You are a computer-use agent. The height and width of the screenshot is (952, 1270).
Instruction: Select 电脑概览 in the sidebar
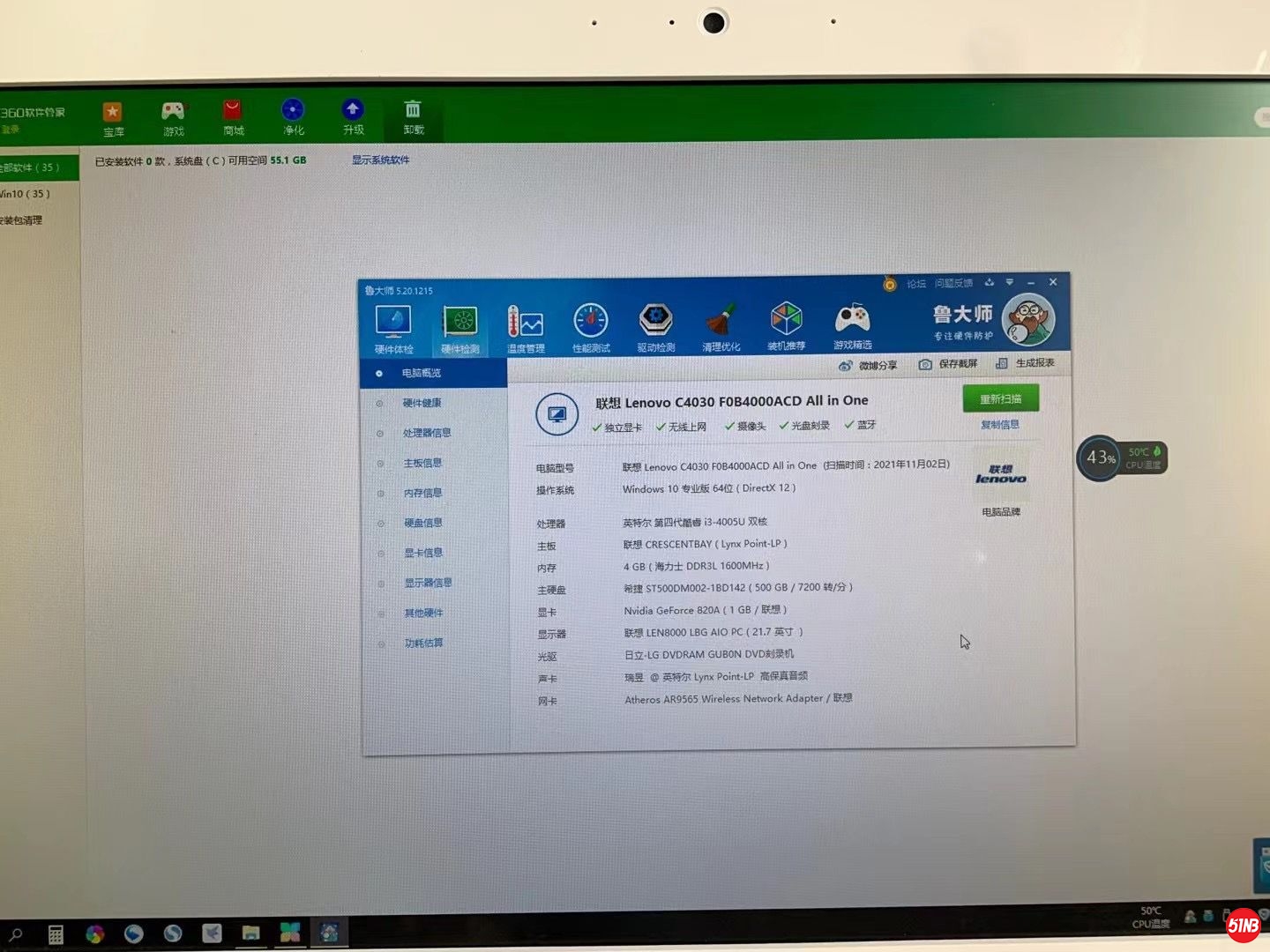(x=434, y=373)
